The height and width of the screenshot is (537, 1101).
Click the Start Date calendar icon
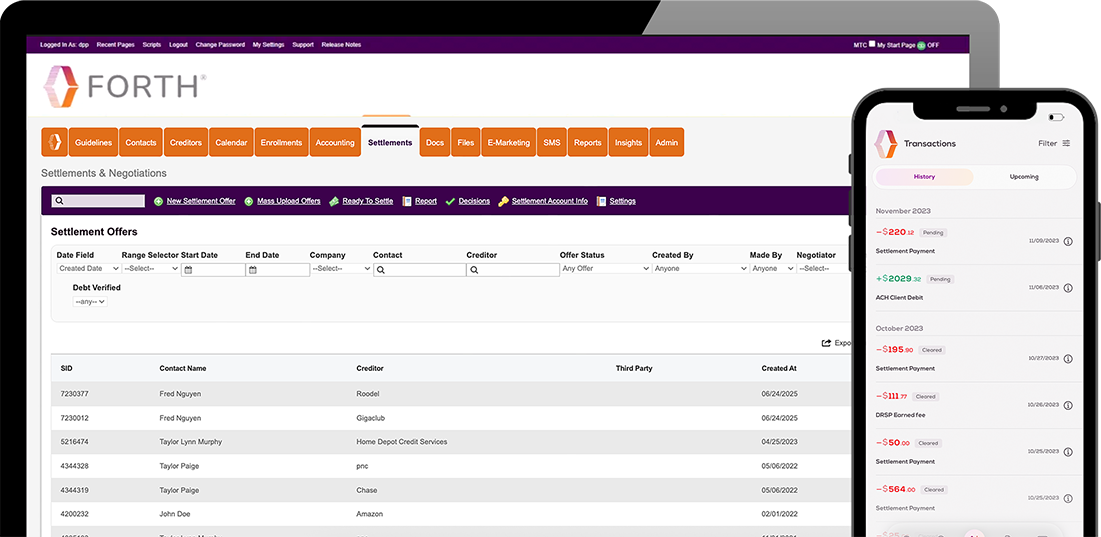tap(188, 270)
